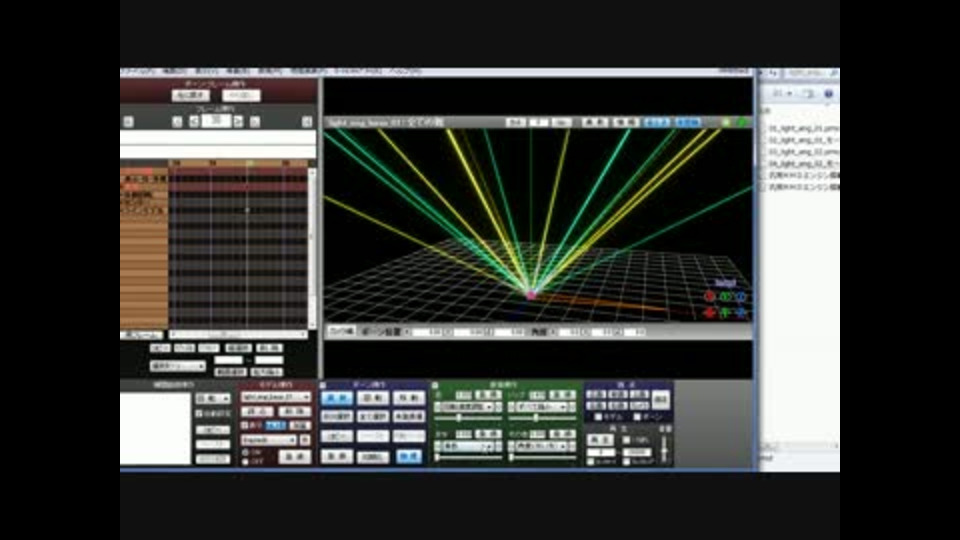
Task: Click the current frame number field
Action: click(x=216, y=121)
